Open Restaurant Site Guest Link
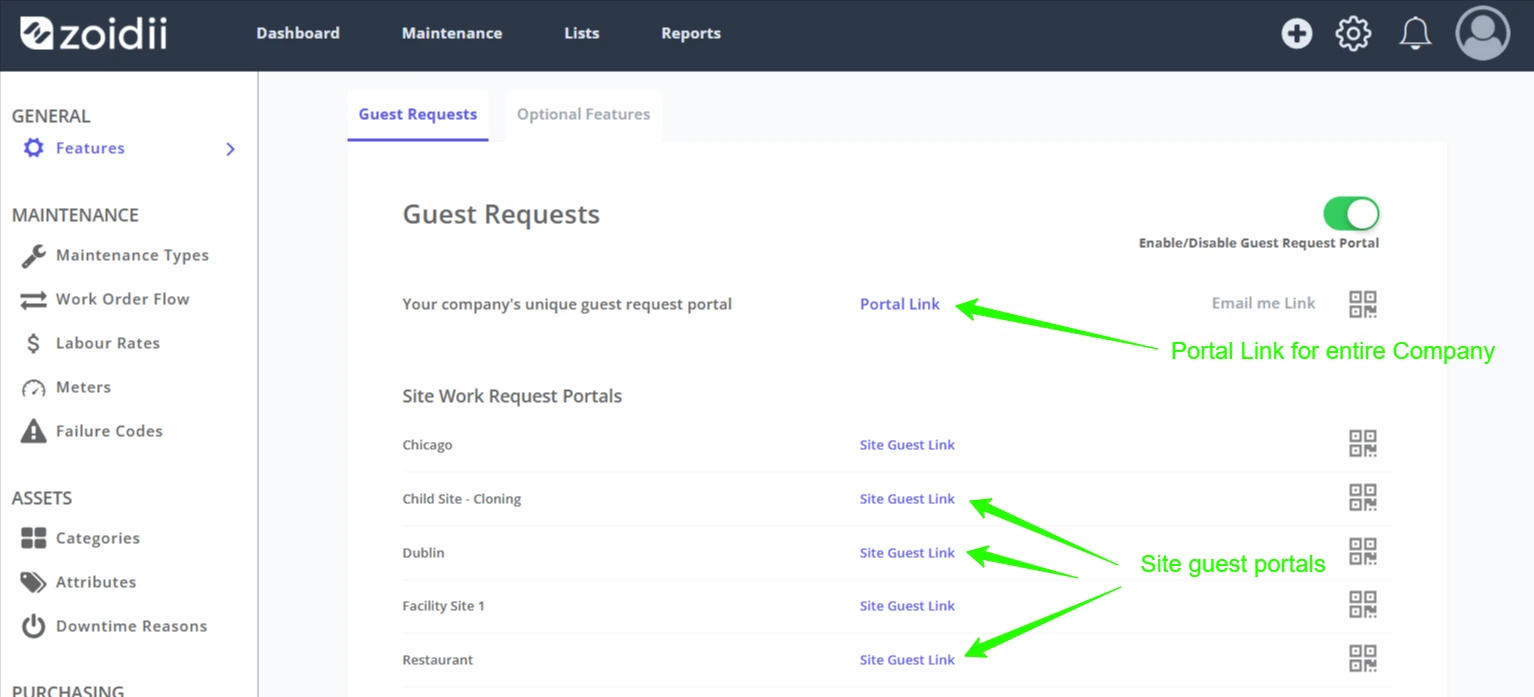The image size is (1534, 697). pyautogui.click(x=907, y=660)
